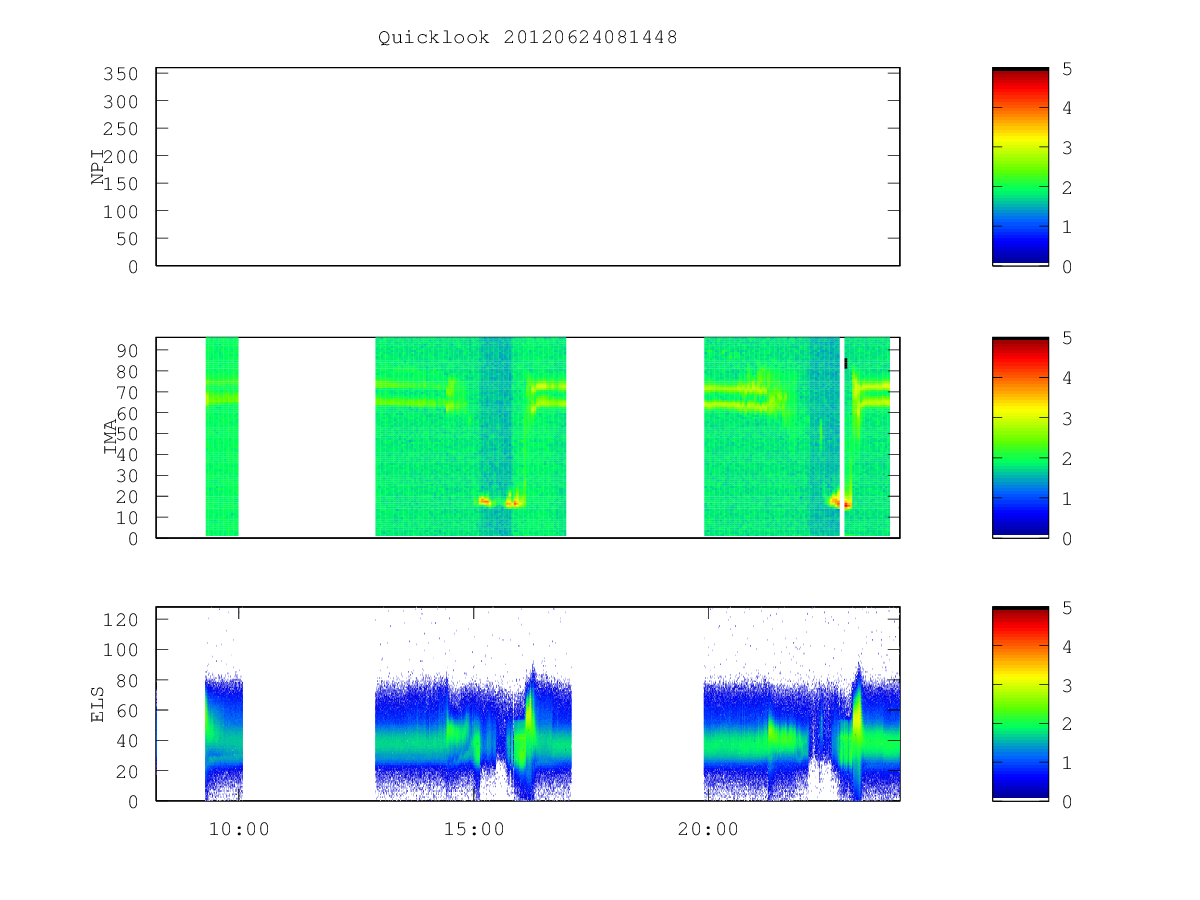Click the 0 label on ELS colorbar
The height and width of the screenshot is (900, 1200).
(1067, 801)
